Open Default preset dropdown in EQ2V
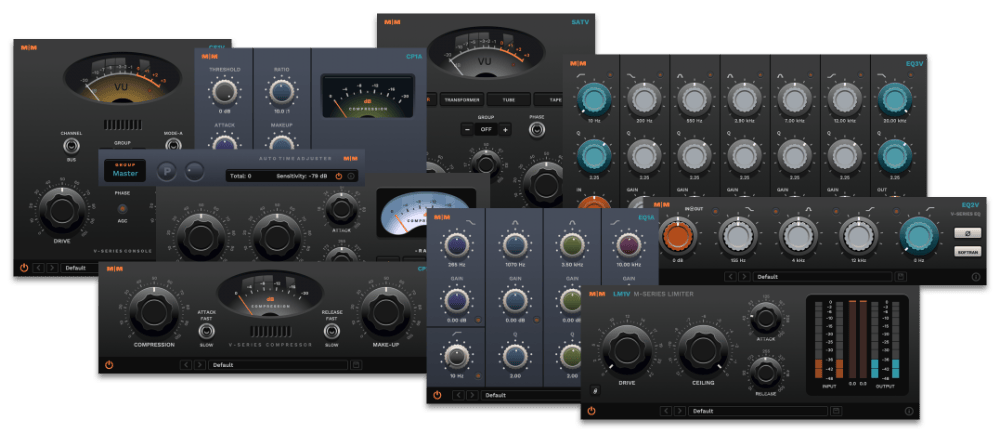This screenshot has width=1000, height=433. tap(823, 277)
